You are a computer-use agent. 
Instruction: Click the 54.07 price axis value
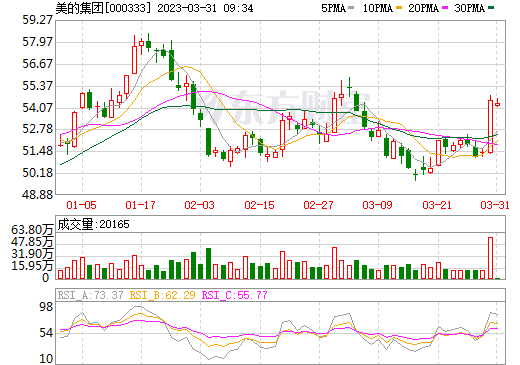click(38, 107)
